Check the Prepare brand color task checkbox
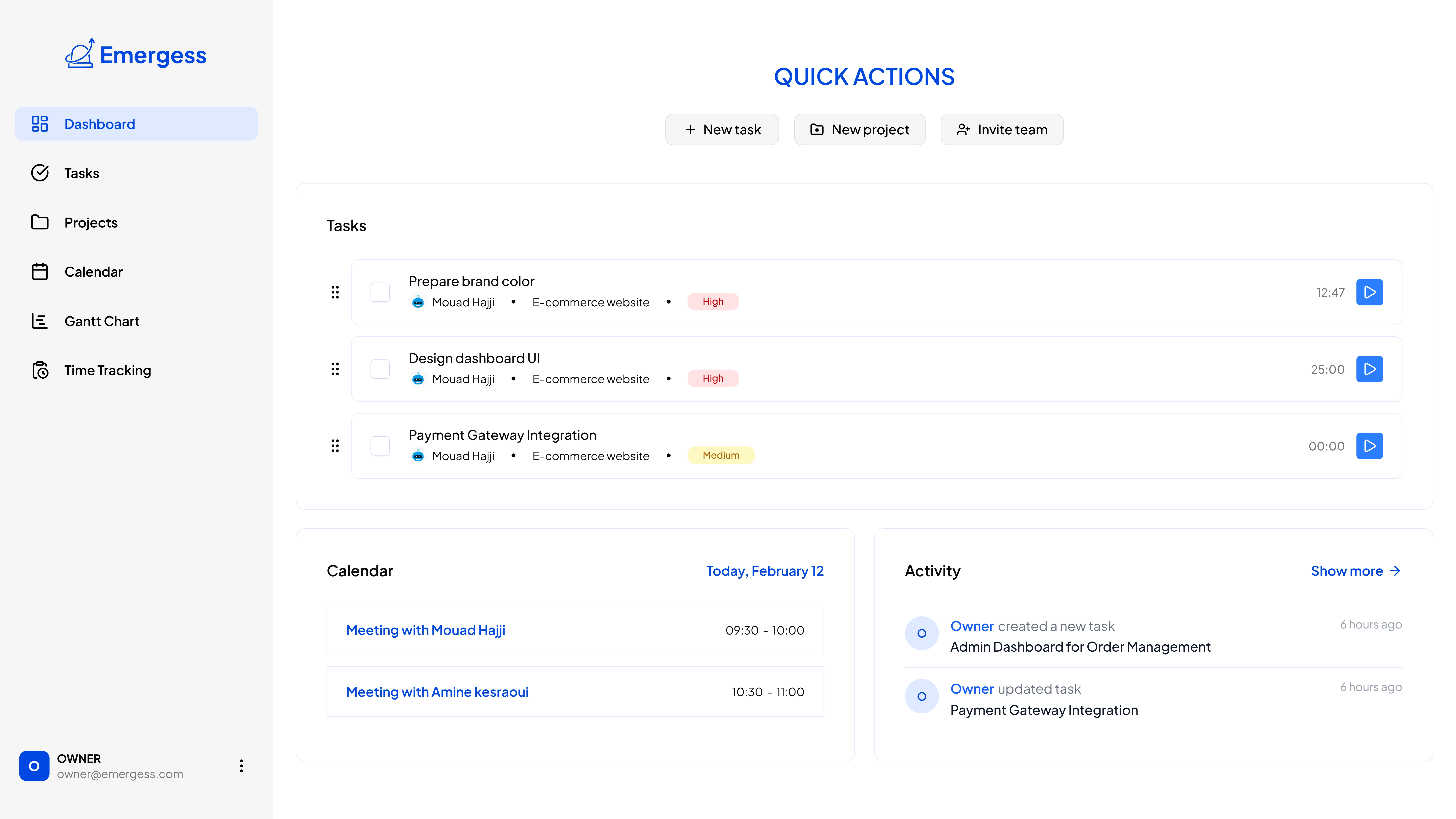This screenshot has height=819, width=1456. (380, 292)
